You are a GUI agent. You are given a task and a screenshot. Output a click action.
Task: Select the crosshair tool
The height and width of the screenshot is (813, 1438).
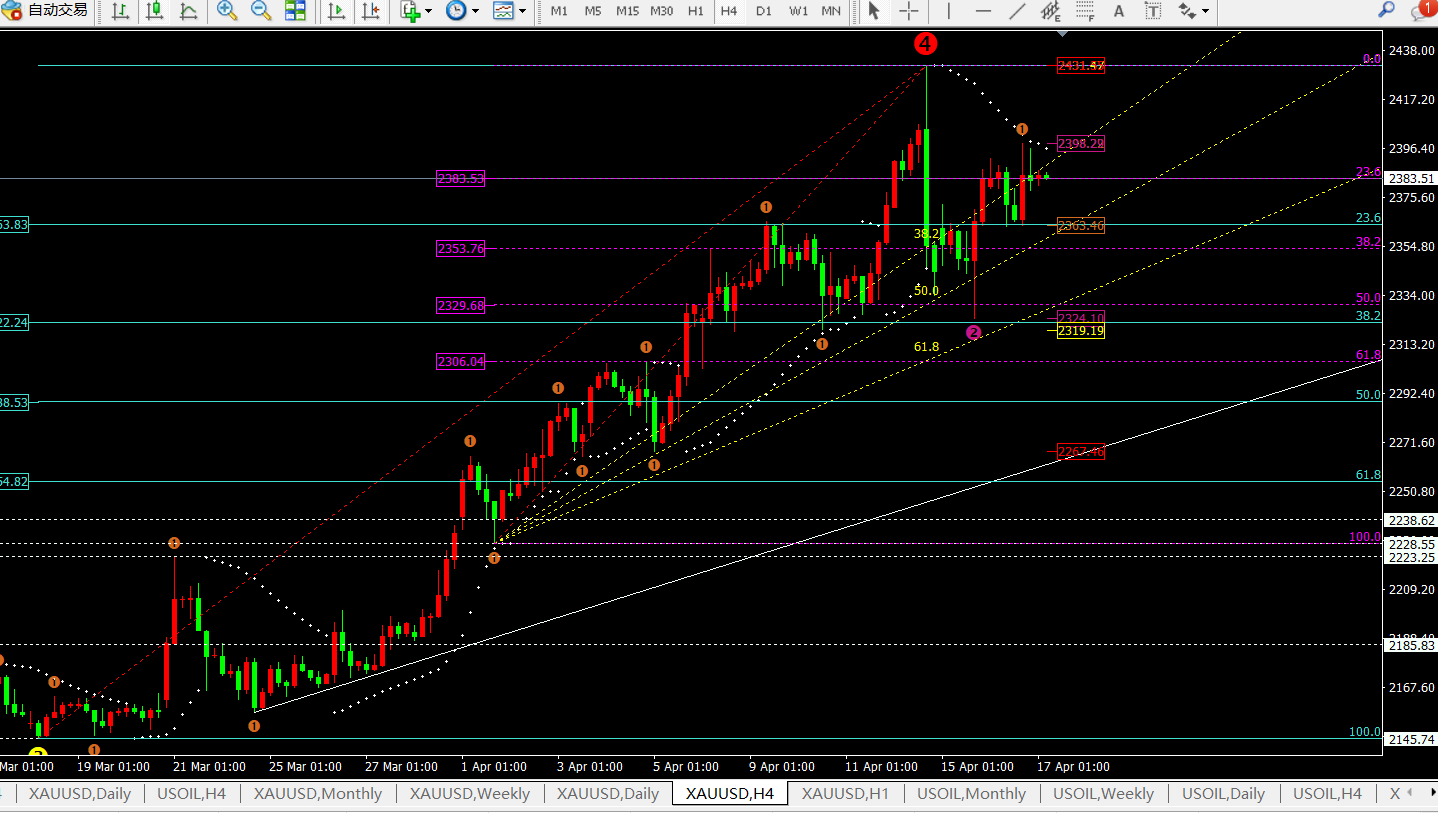[x=909, y=11]
